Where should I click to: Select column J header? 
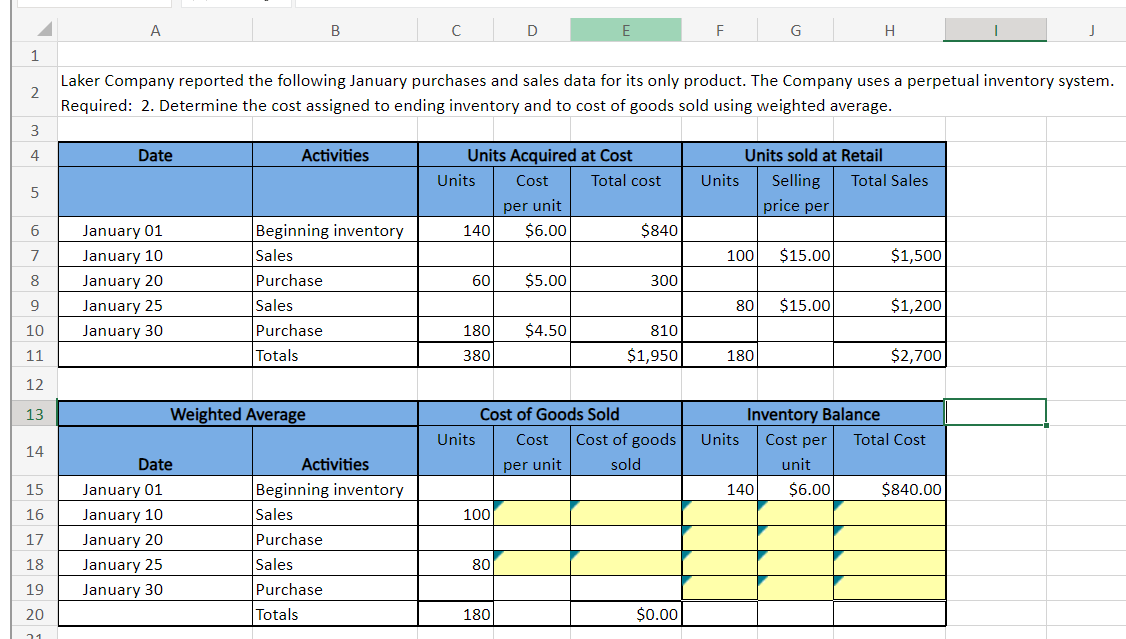(1090, 30)
